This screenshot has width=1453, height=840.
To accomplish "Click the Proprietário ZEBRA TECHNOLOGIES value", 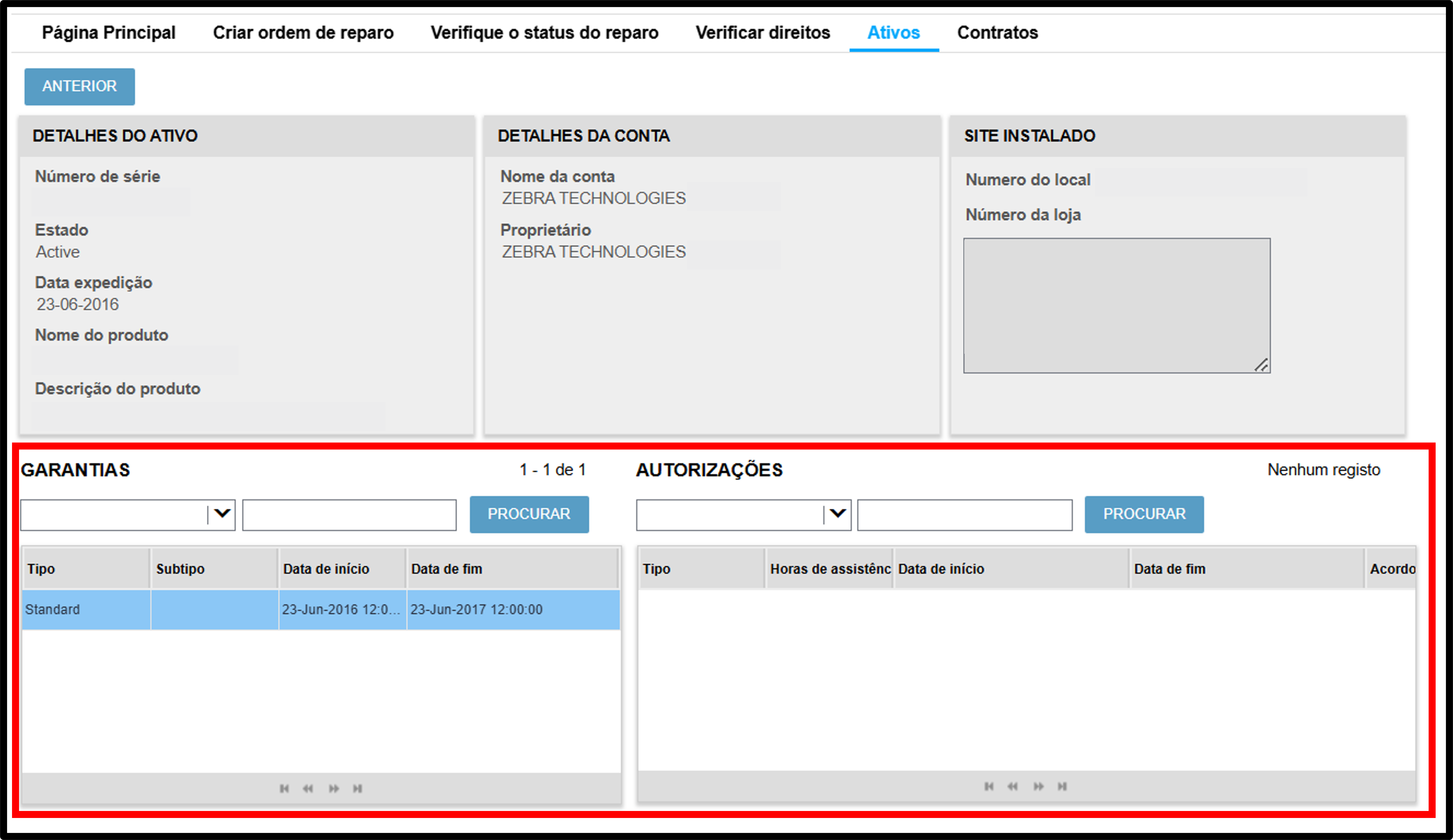I will 593,251.
